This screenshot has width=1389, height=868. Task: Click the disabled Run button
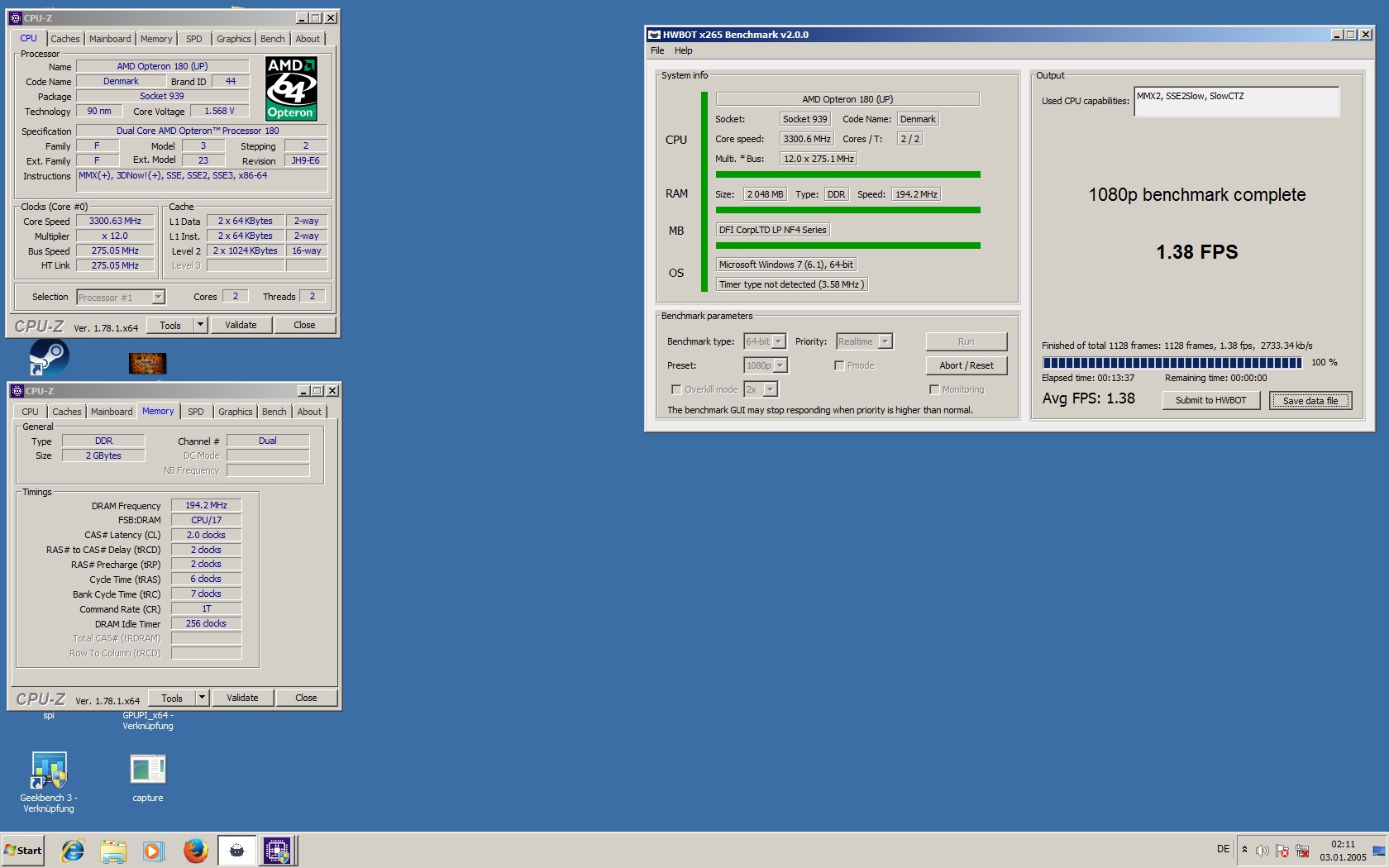[x=967, y=341]
